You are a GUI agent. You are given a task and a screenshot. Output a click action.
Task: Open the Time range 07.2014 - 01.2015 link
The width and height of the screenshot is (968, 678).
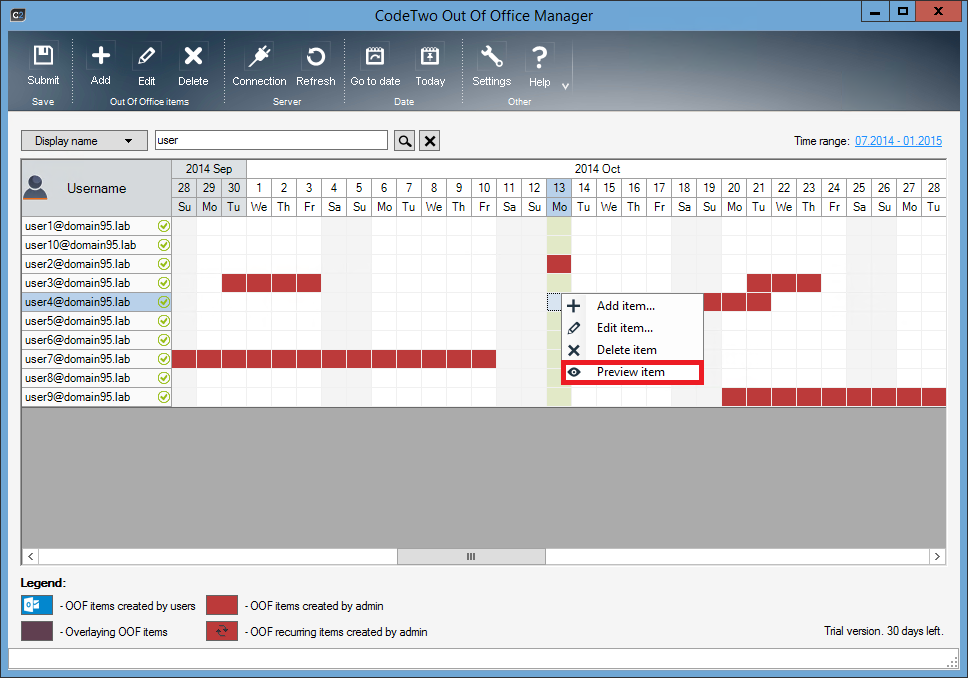pos(898,141)
